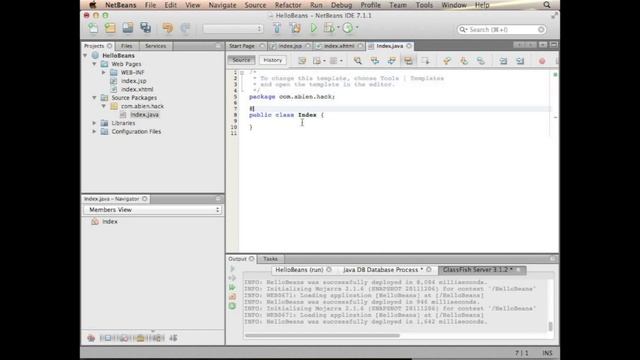Select index.xhtml in Projects tree
This screenshot has height=360, width=640.
pos(137,89)
